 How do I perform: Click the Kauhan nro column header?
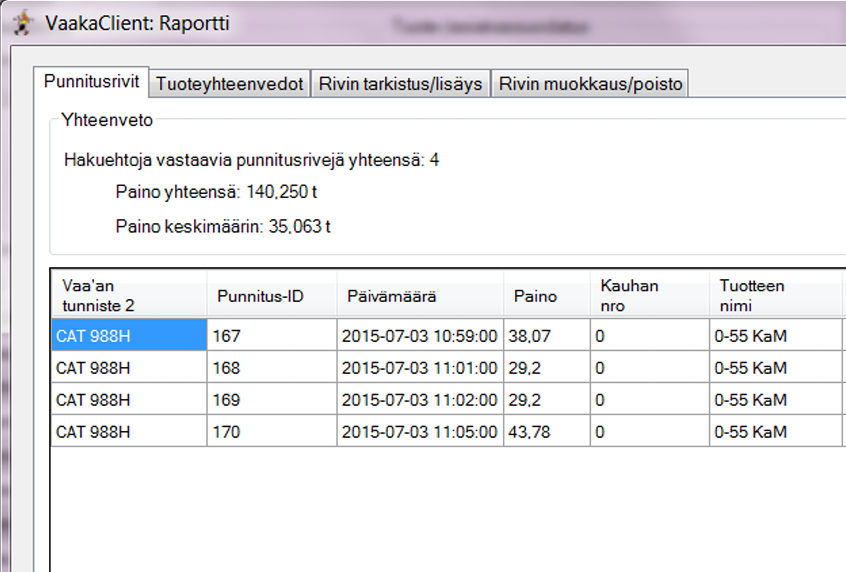pos(650,295)
